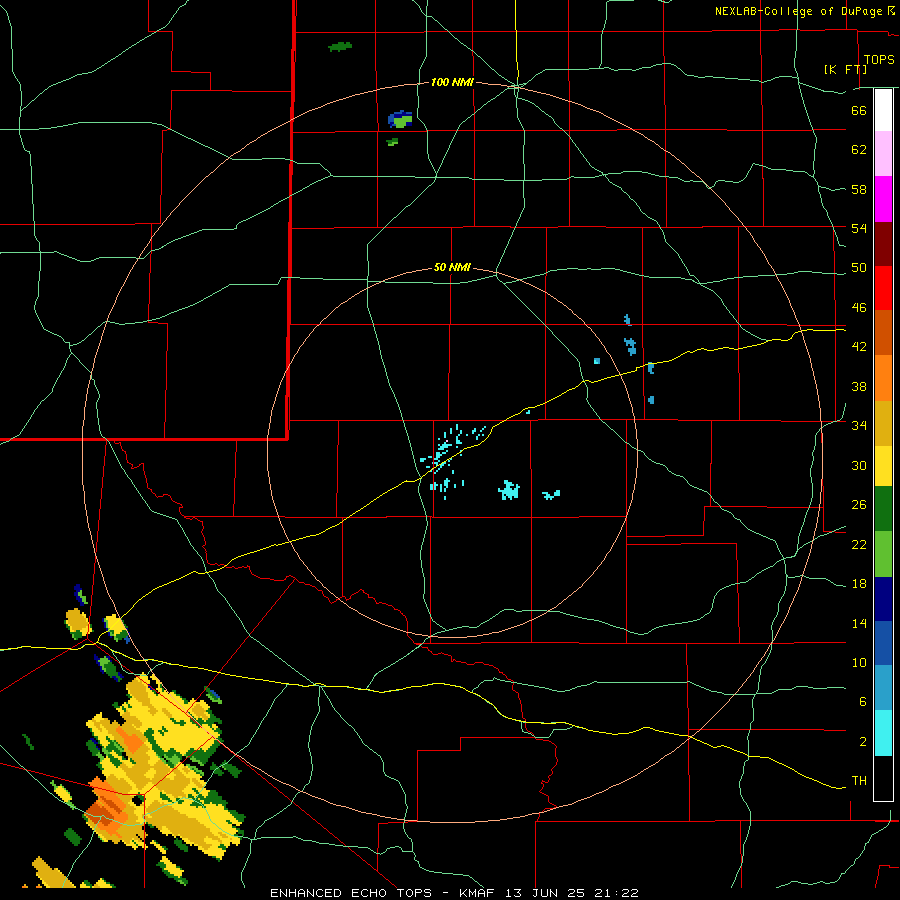
Task: Click the '100 NMI' range ring label
Action: click(x=452, y=83)
